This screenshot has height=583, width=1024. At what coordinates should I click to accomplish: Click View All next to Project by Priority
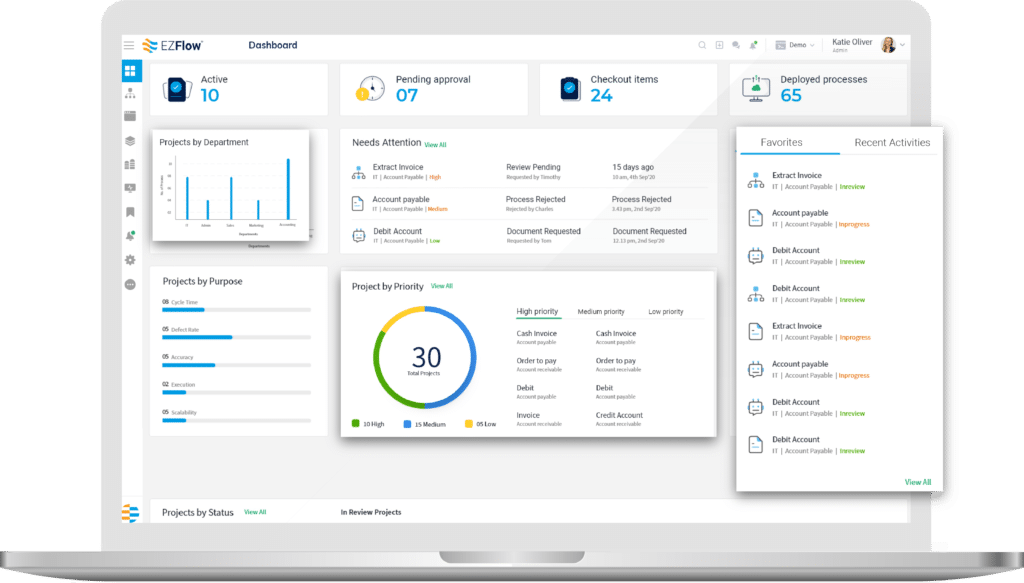[441, 286]
